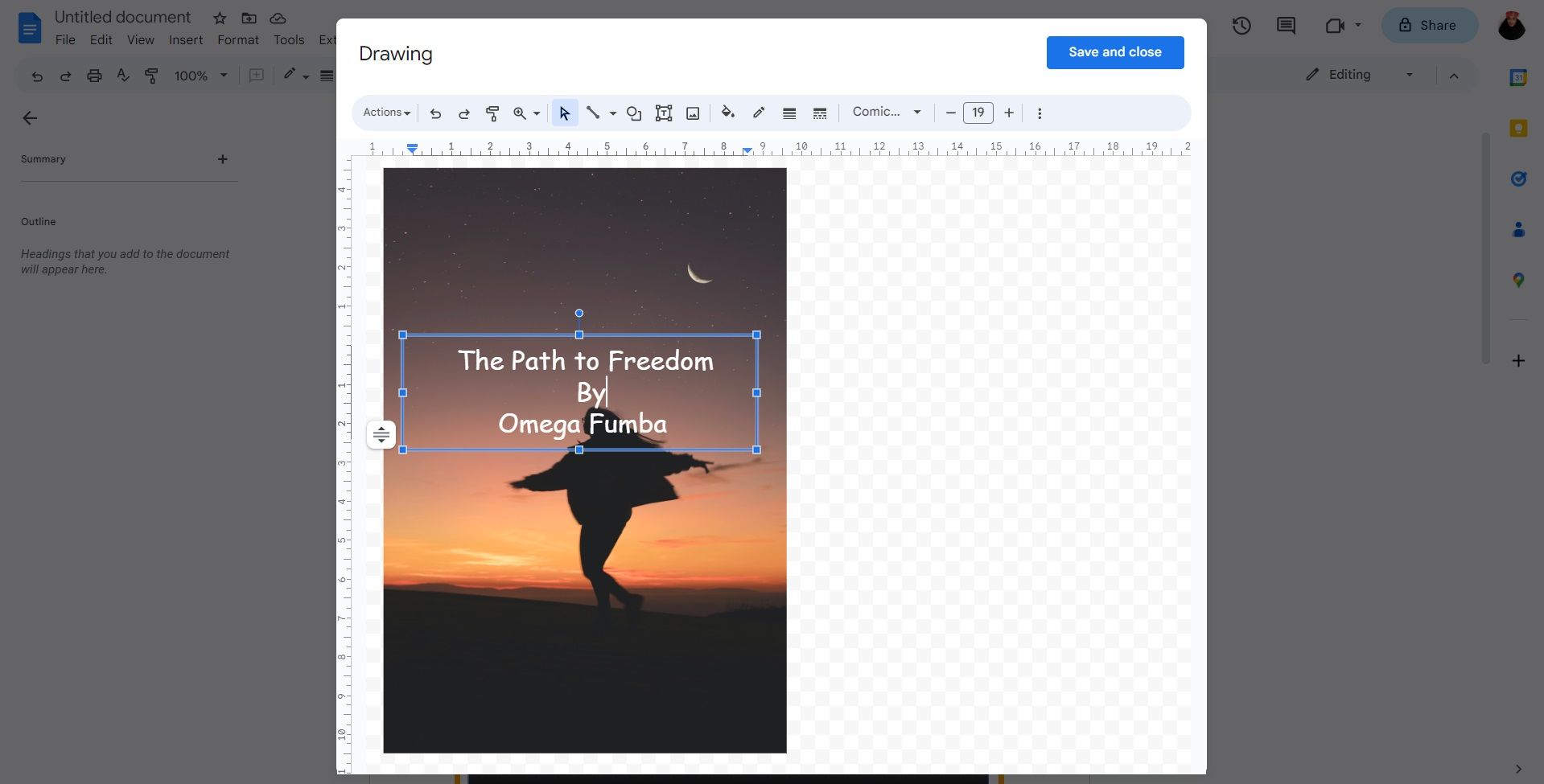Image resolution: width=1544 pixels, height=784 pixels.
Task: Redo the drawing change
Action: (x=464, y=113)
